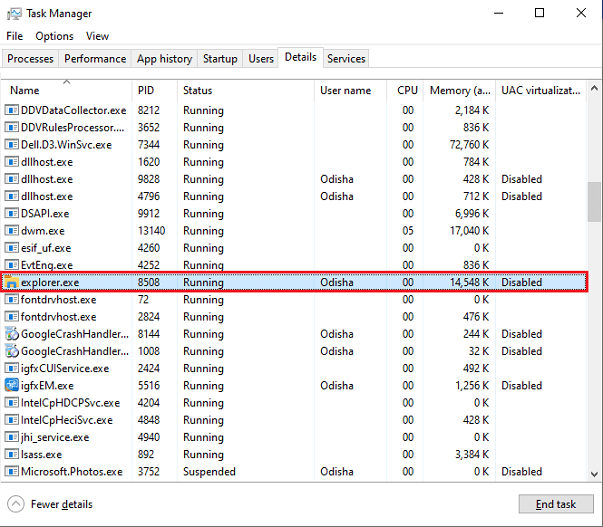Screen dimensions: 603x527
Task: Click the Microsoft.Photos.exe process icon
Action: [x=11, y=472]
